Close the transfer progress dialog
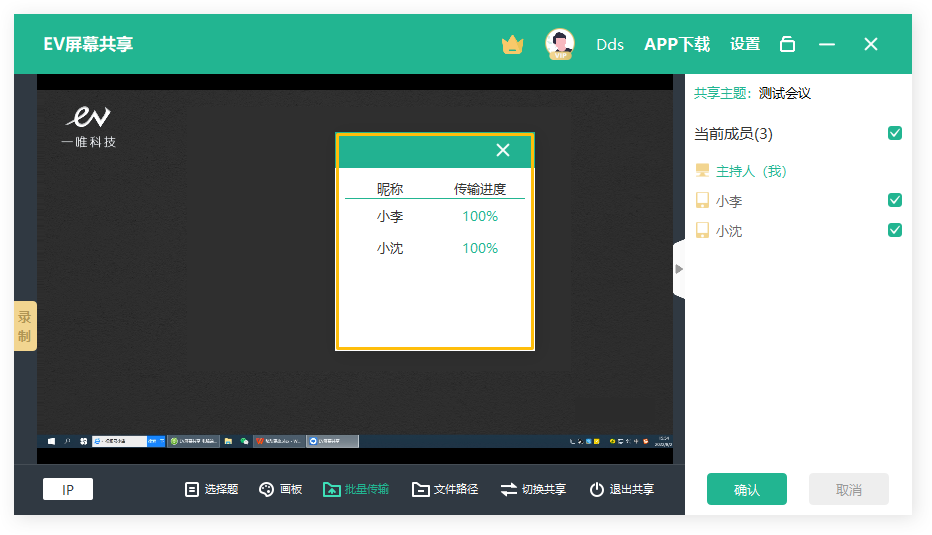Screen dimensions: 932x535 (x=503, y=150)
